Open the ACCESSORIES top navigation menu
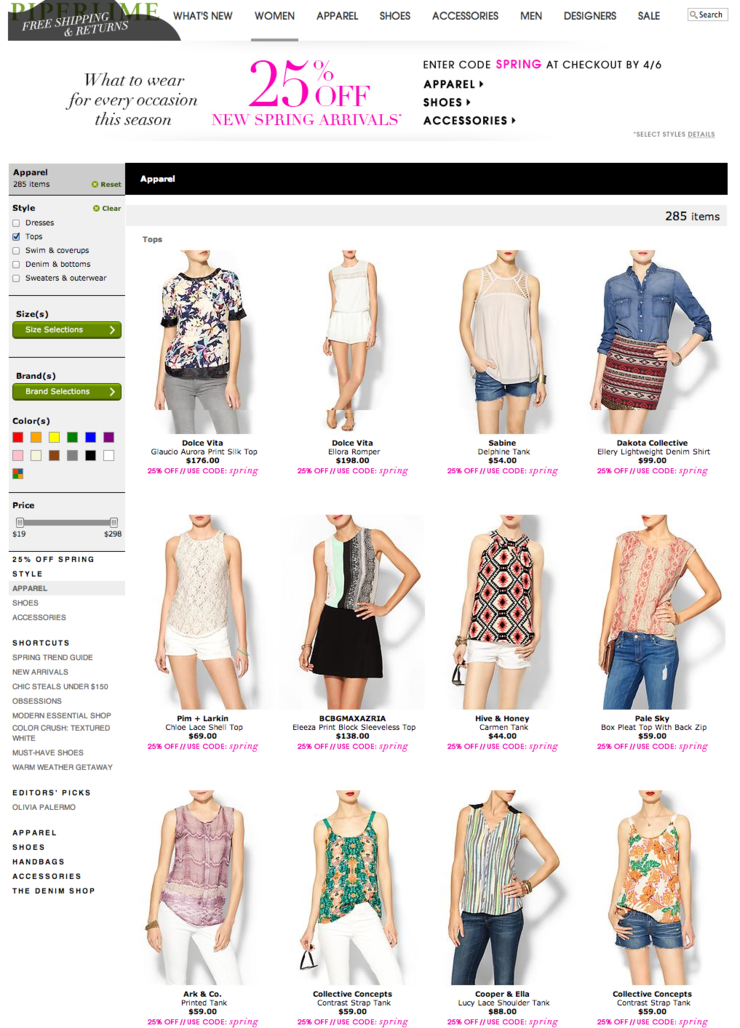Screen dimensions: 740x1028 465,16
